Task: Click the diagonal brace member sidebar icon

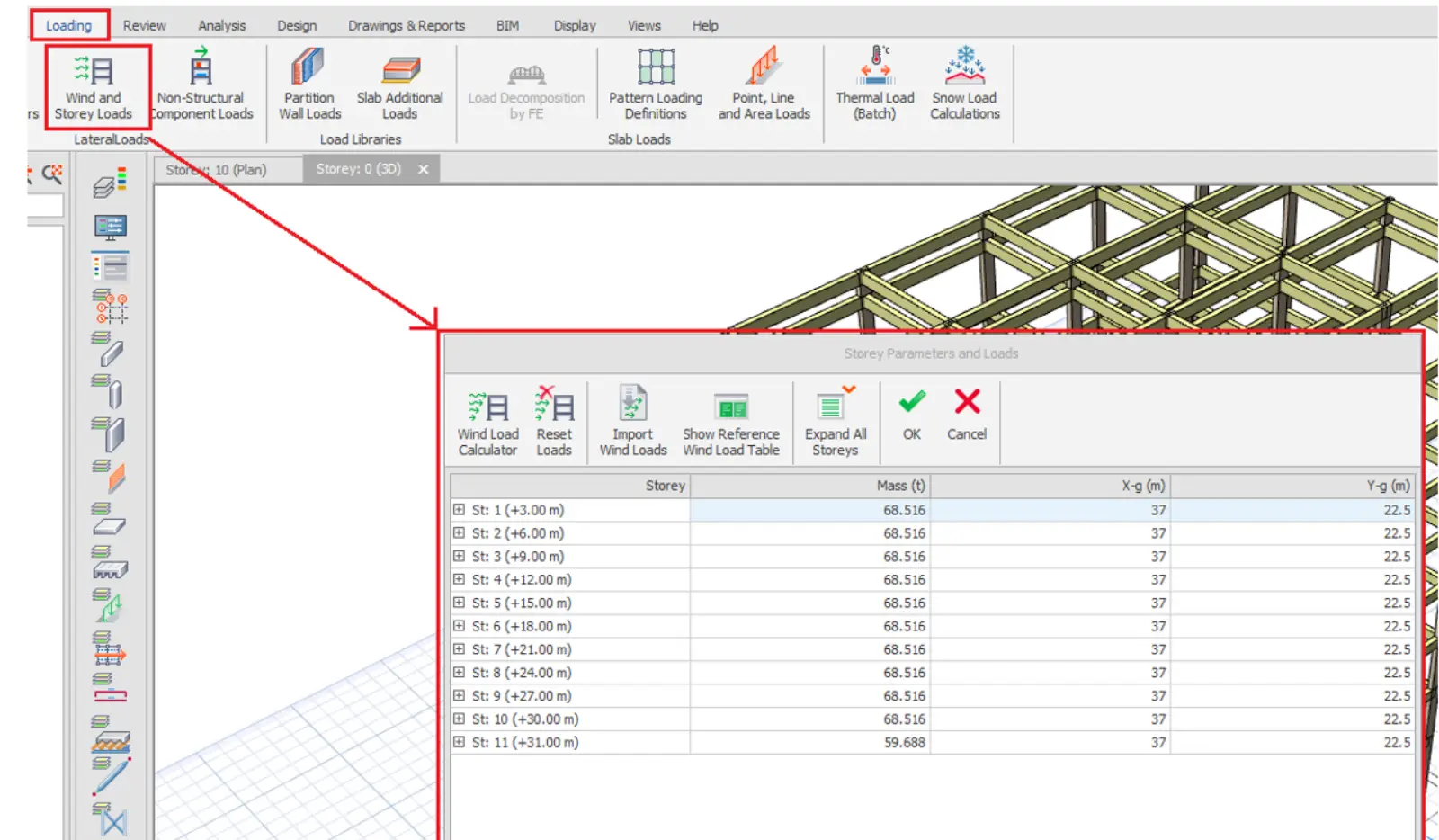Action: point(111,776)
